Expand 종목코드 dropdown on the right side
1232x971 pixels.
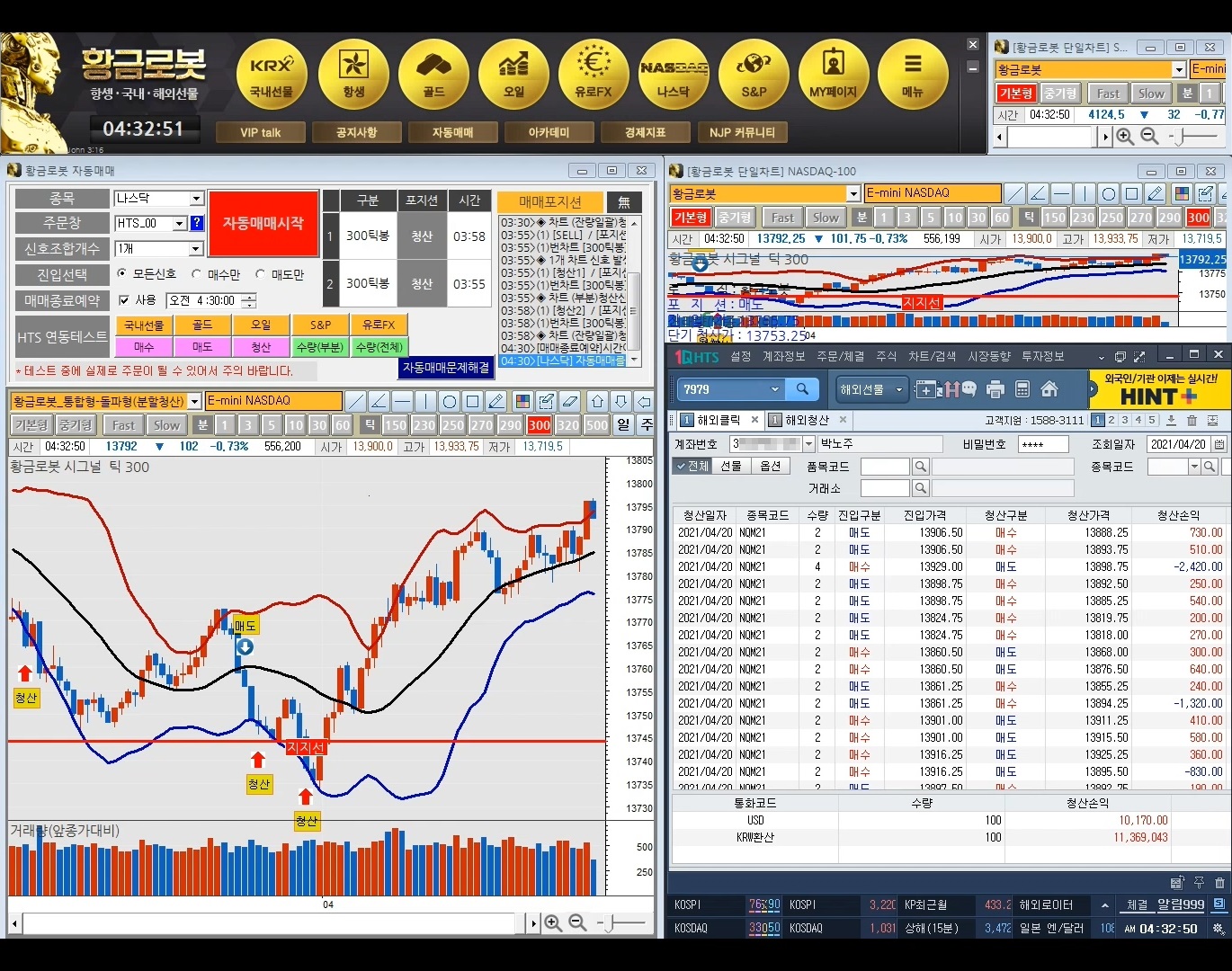[x=1194, y=467]
